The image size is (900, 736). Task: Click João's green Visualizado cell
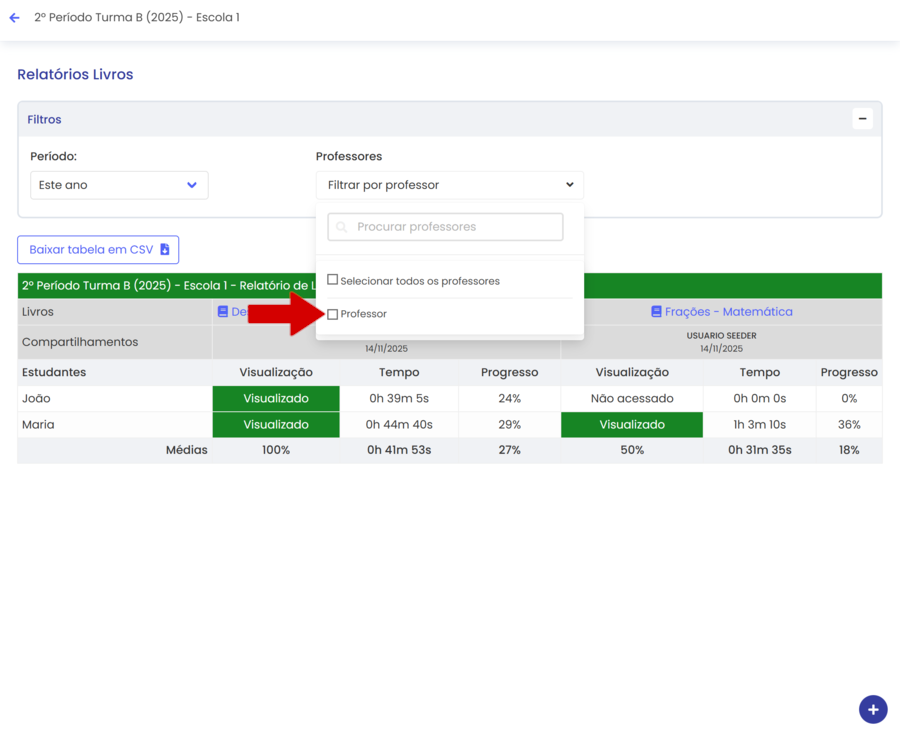(276, 398)
